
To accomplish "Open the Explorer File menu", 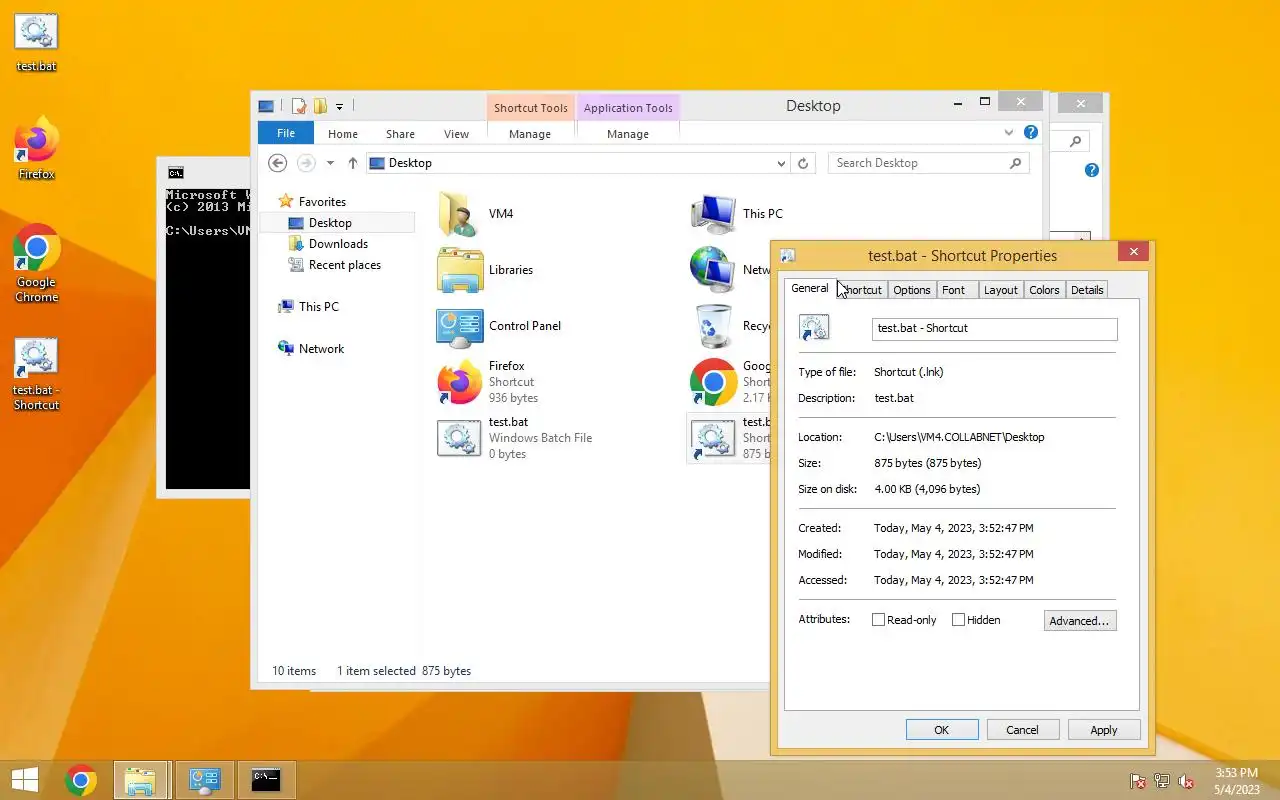I will (x=286, y=133).
